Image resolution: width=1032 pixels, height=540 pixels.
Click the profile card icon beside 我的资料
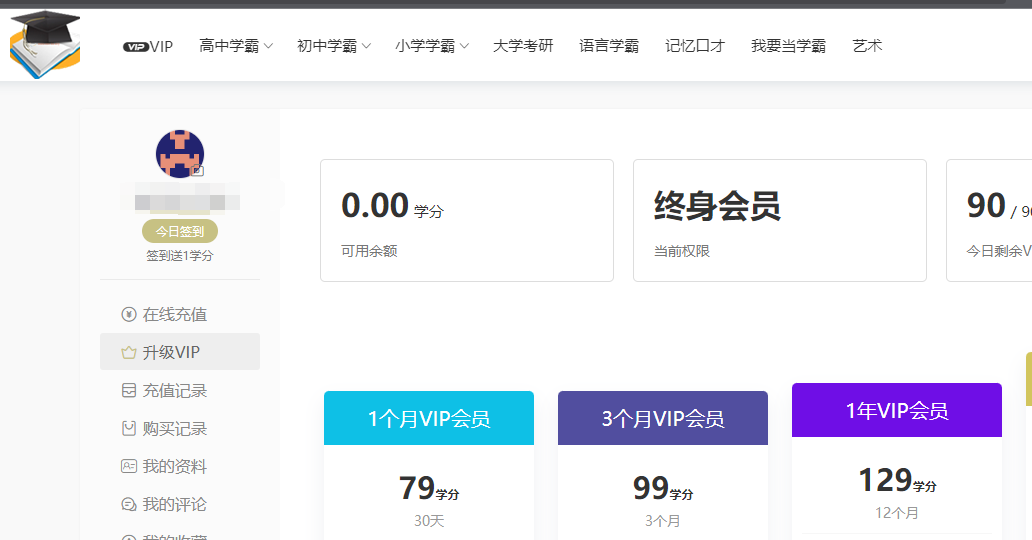[x=129, y=466]
